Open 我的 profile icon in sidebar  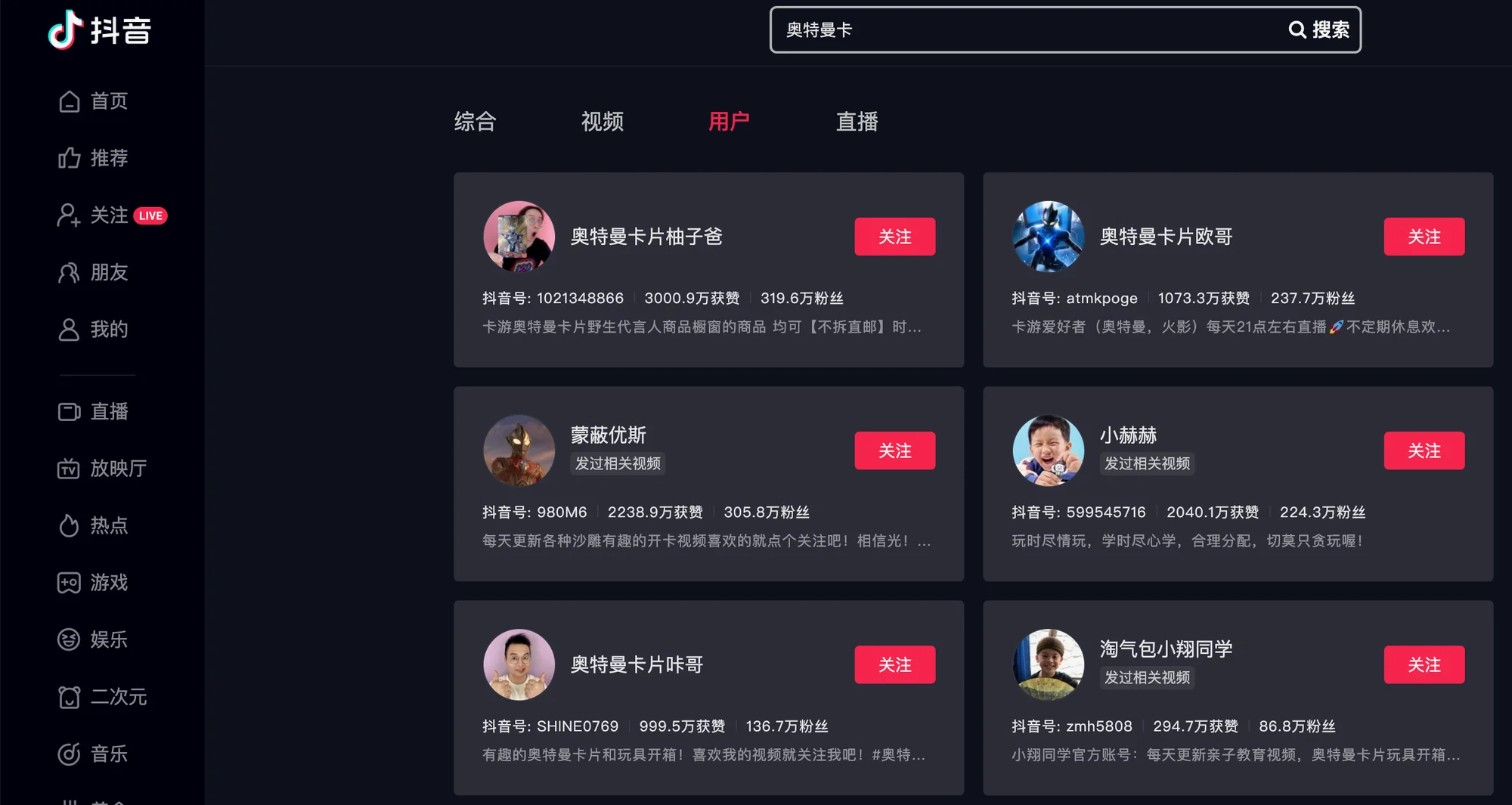coord(70,330)
